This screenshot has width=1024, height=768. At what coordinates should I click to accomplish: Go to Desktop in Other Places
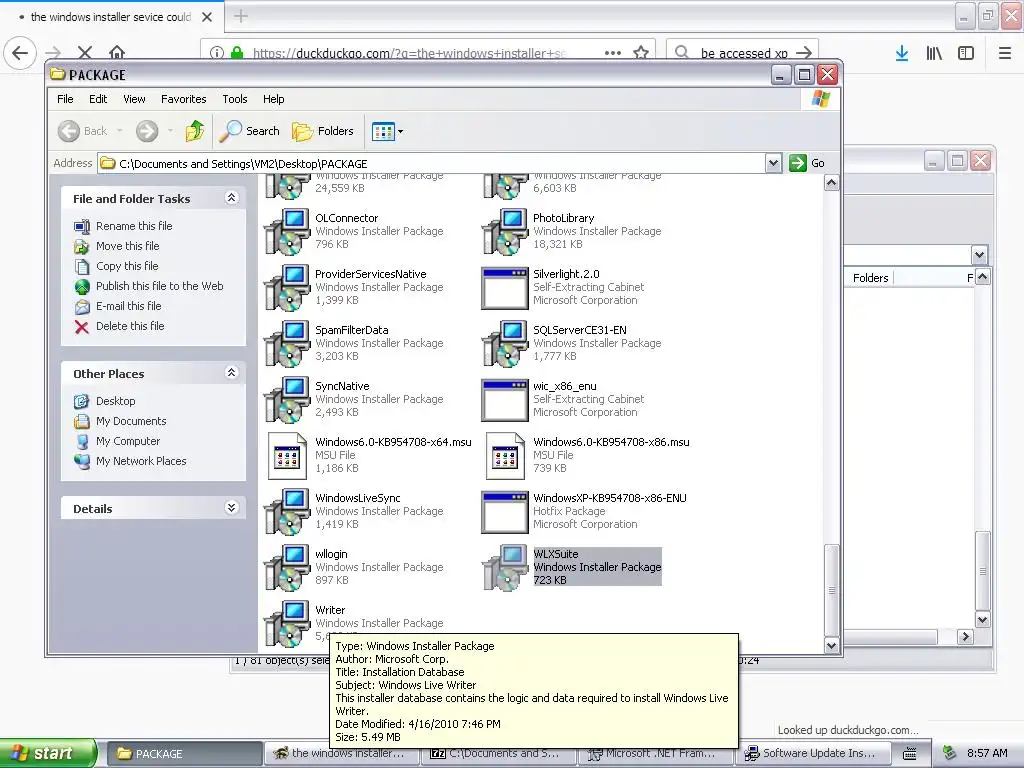[x=116, y=401]
